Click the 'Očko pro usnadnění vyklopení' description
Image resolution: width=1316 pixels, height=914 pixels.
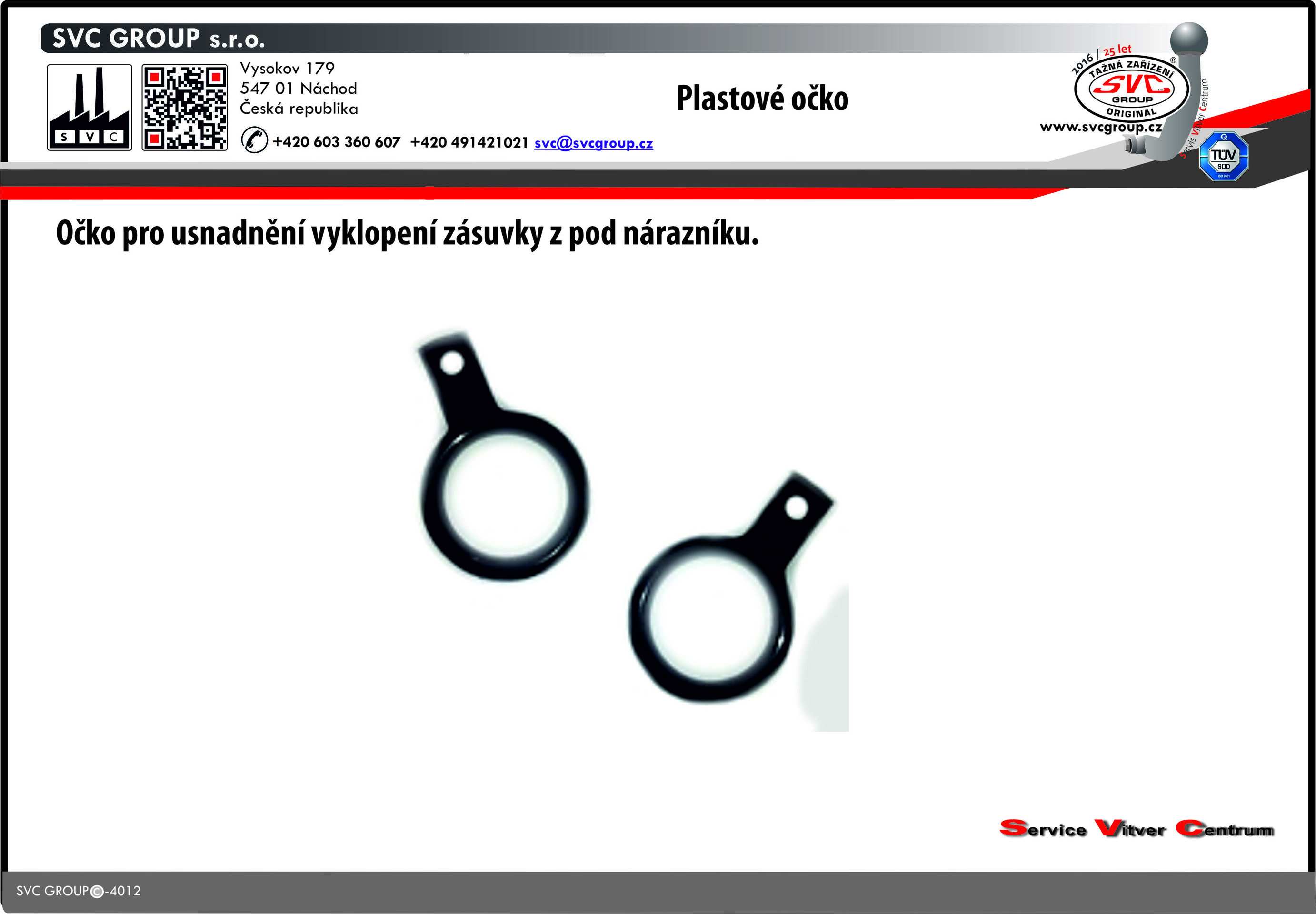point(407,234)
